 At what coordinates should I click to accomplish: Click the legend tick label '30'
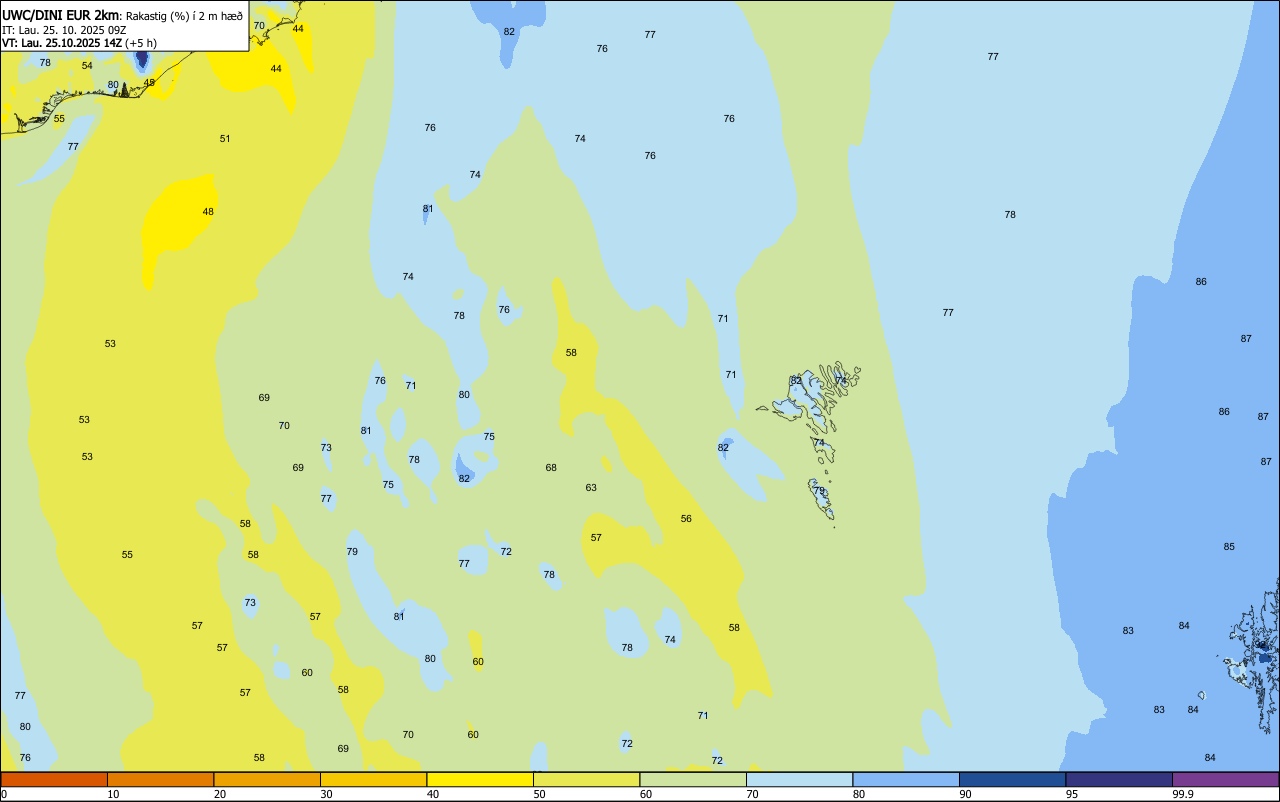(326, 794)
